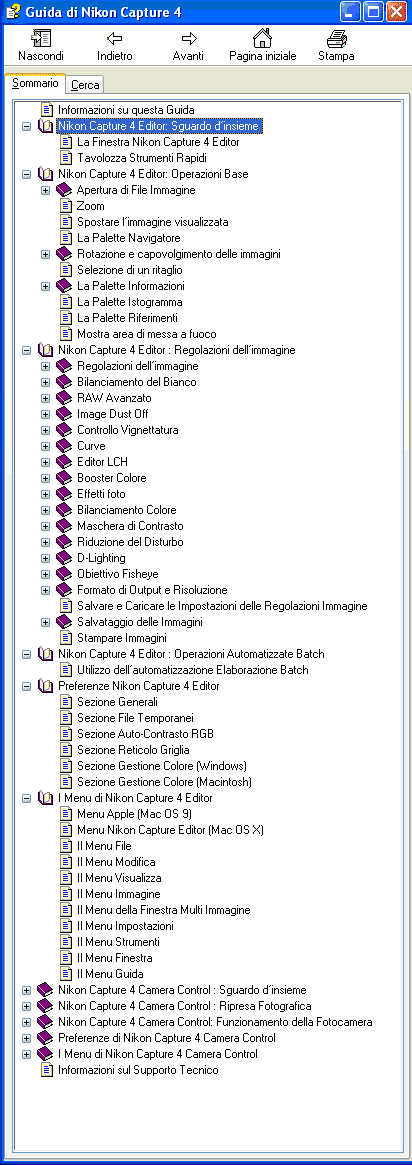Click book icon beside D-Lighting
The image size is (412, 1165).
pyautogui.click(x=65, y=558)
